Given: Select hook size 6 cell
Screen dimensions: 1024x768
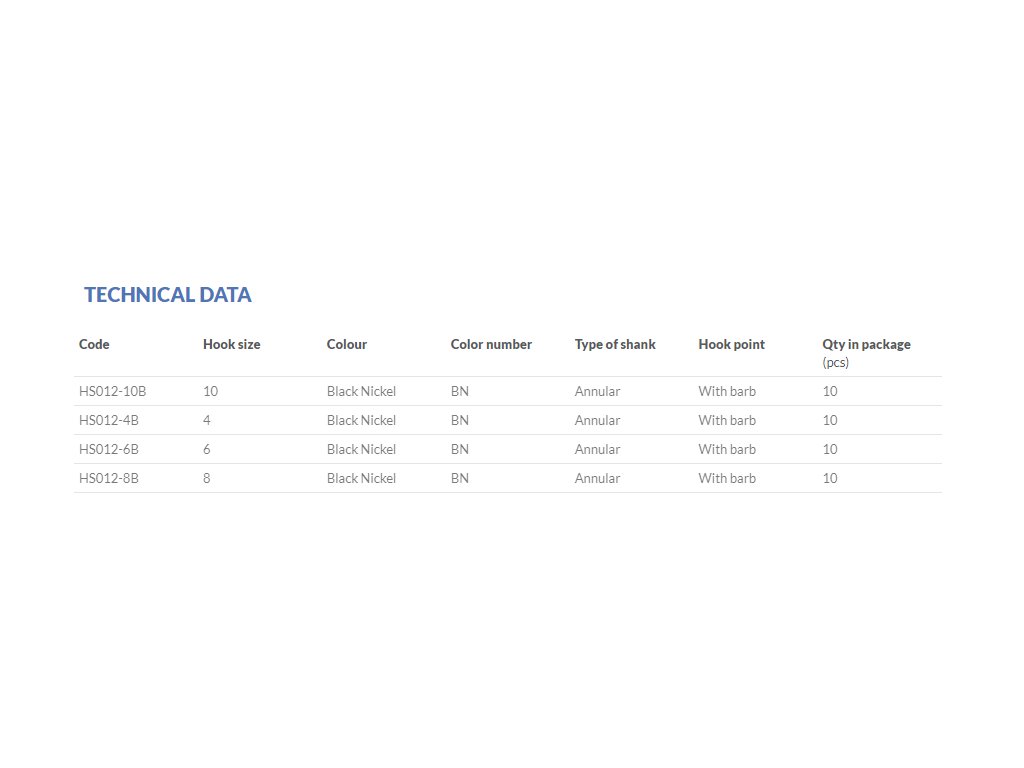Looking at the screenshot, I should point(206,449).
